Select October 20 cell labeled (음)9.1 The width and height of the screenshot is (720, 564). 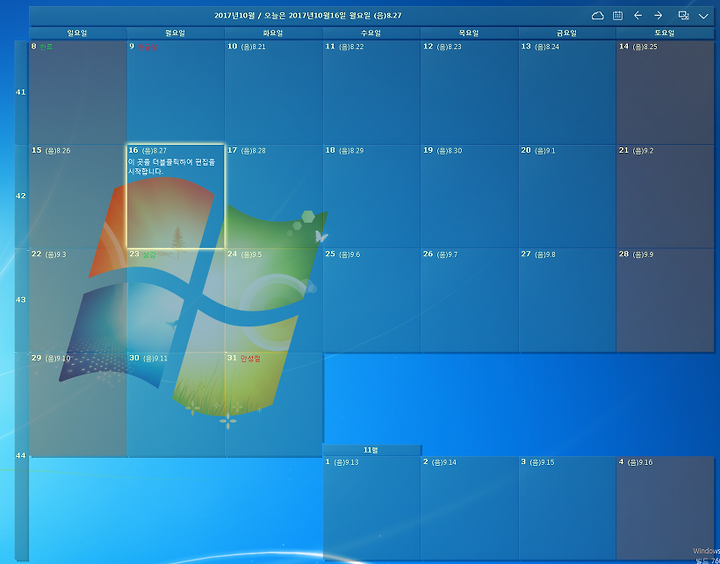click(x=567, y=197)
